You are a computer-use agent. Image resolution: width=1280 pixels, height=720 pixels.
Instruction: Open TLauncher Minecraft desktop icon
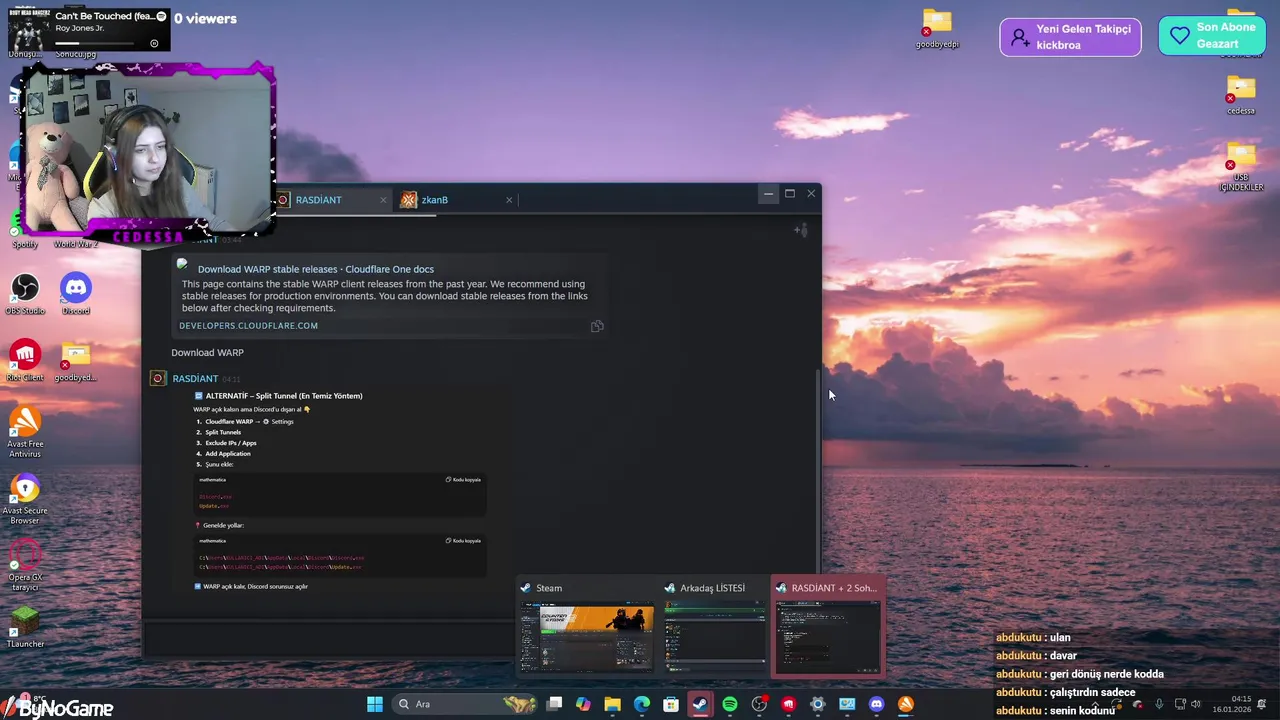[25, 627]
